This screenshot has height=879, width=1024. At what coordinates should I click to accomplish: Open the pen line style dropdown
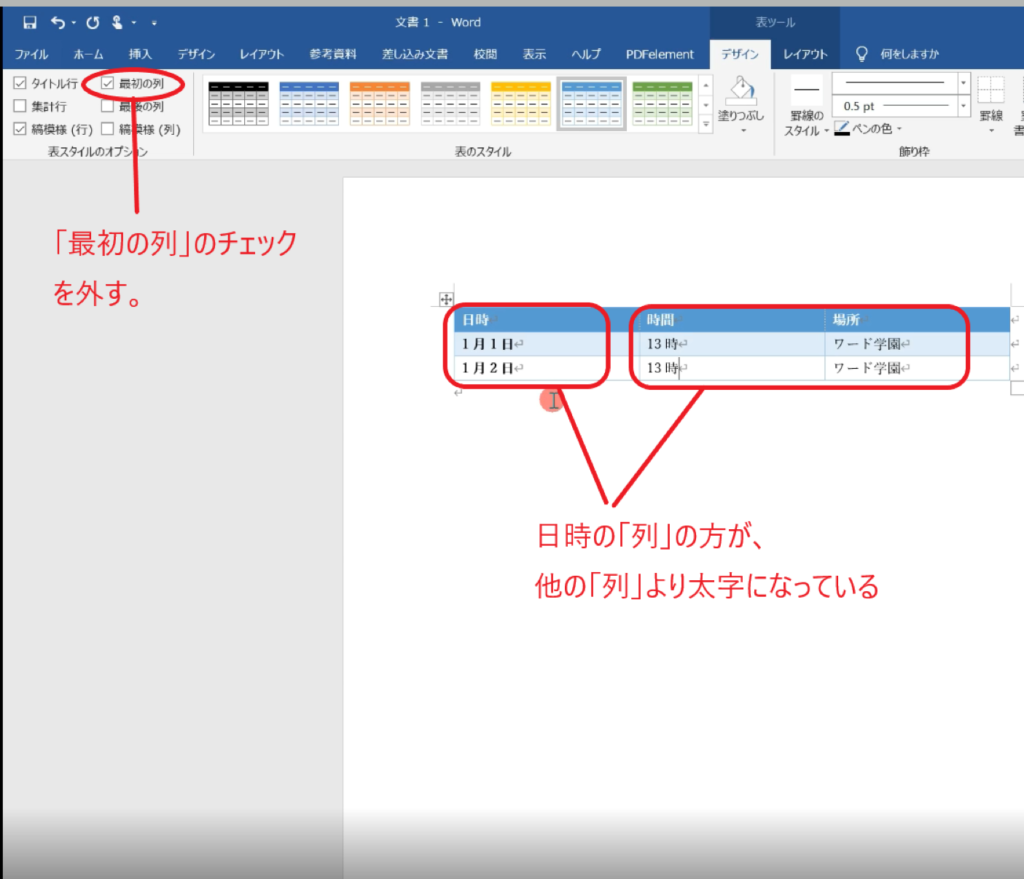963,82
